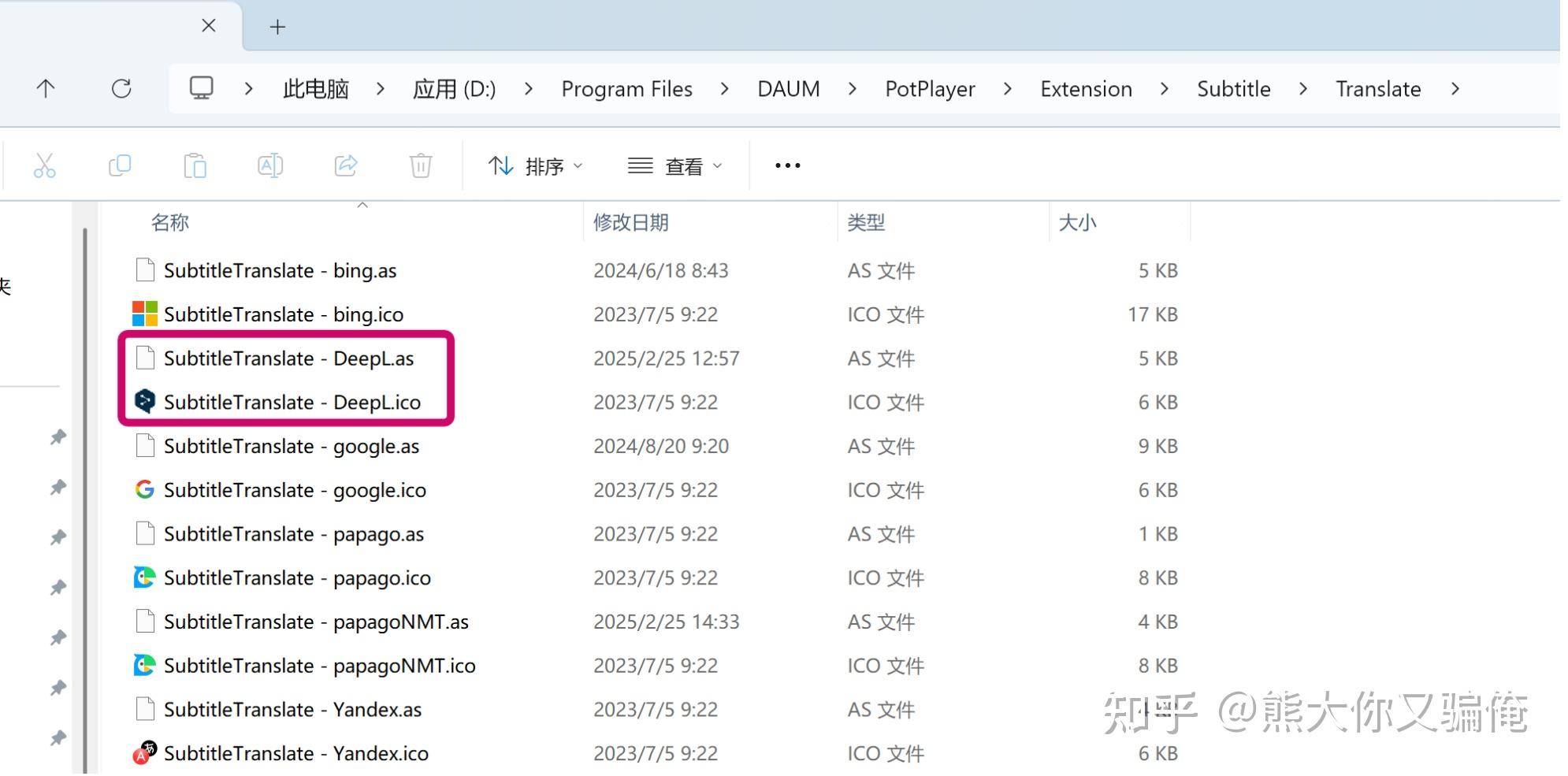
Task: Click the computer icon in address bar
Action: click(x=202, y=88)
